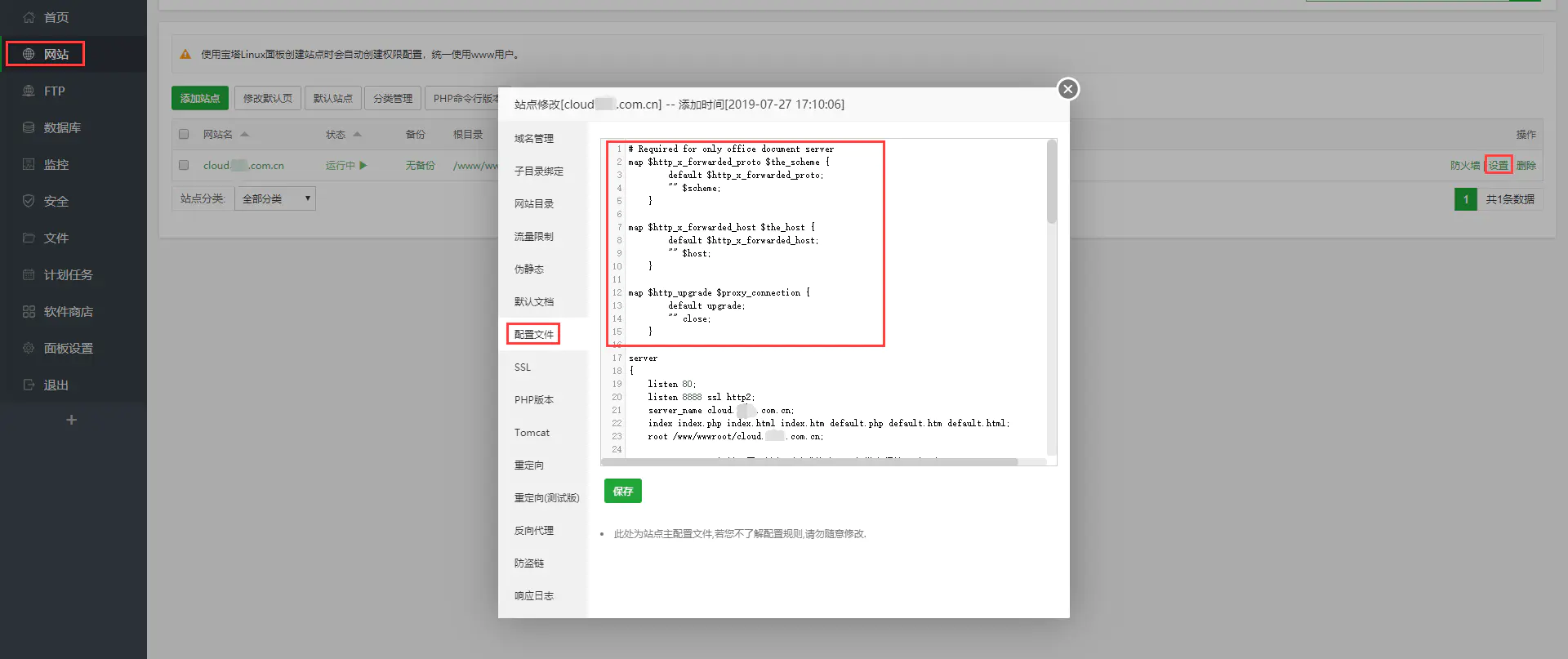
Task: Open the 全部分类 category dropdown
Action: (275, 198)
